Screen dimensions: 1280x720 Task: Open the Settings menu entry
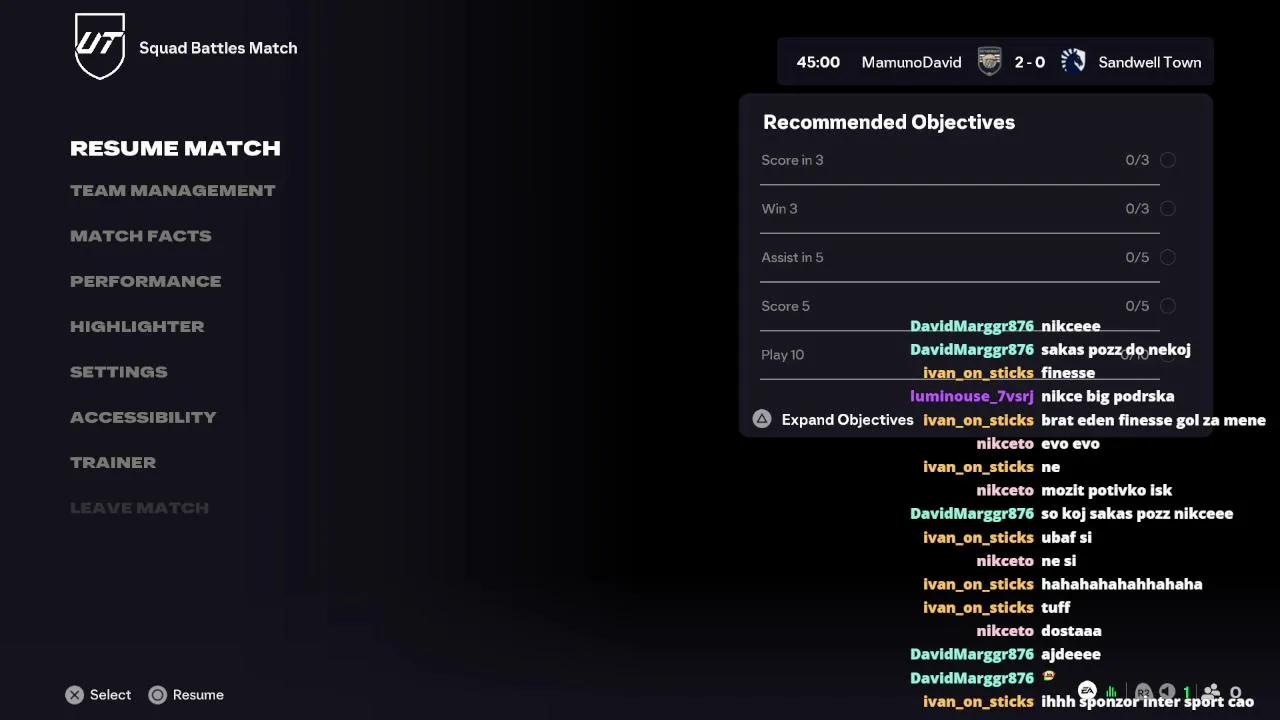(118, 372)
